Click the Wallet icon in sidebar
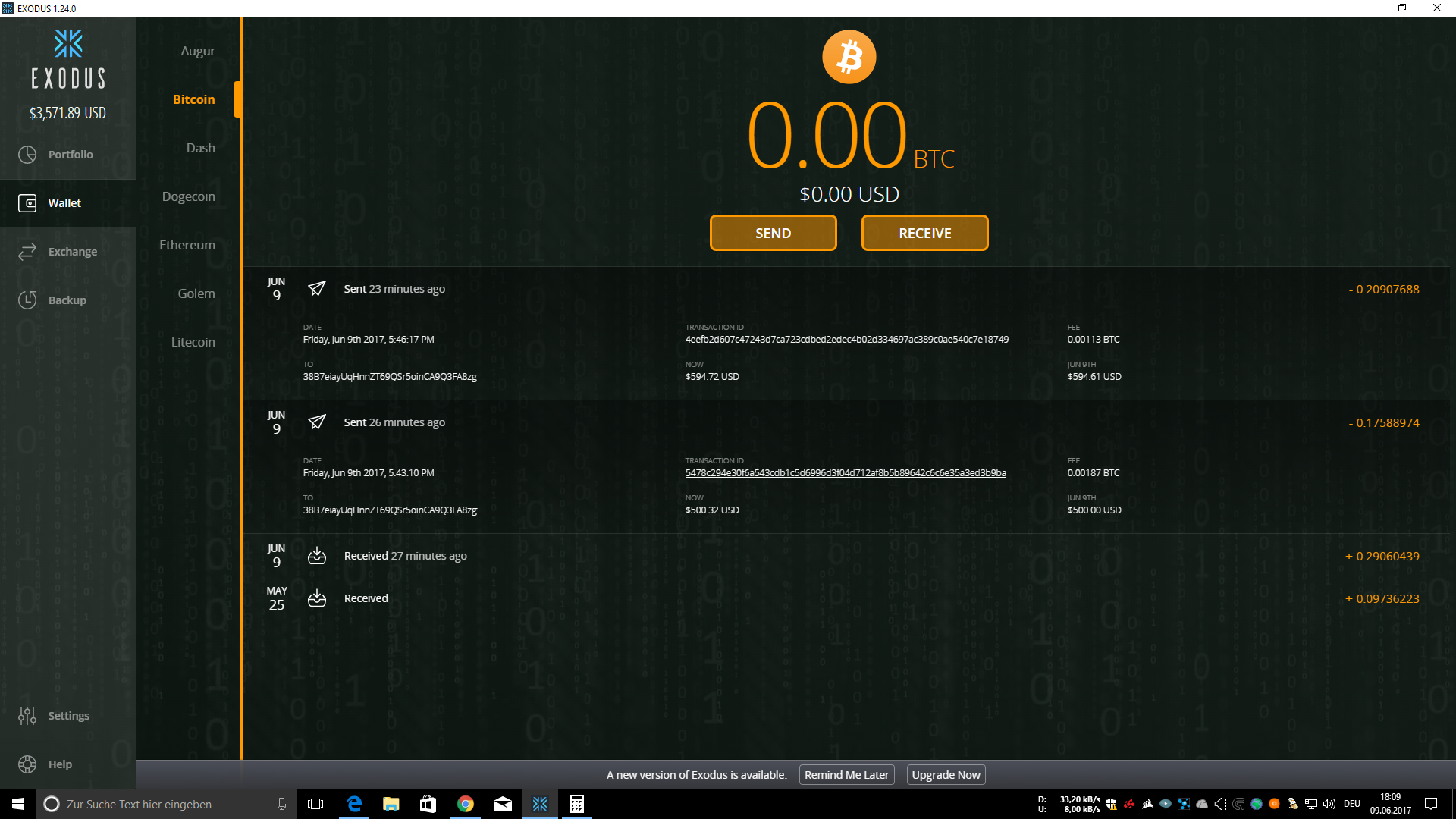Image resolution: width=1456 pixels, height=819 pixels. [x=27, y=203]
